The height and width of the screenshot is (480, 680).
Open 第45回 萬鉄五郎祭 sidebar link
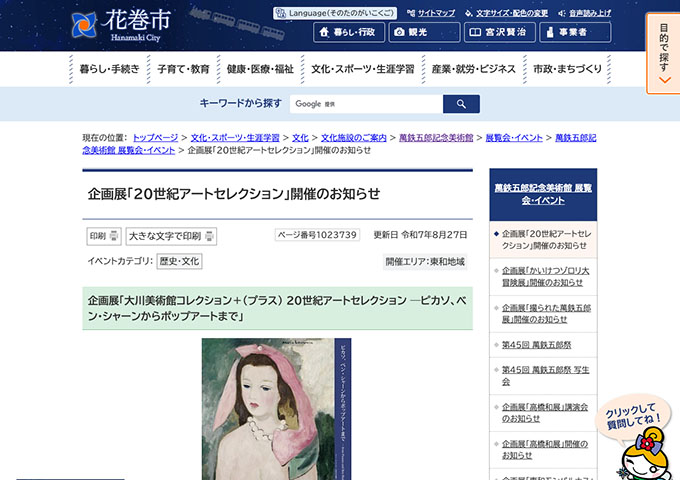click(539, 344)
